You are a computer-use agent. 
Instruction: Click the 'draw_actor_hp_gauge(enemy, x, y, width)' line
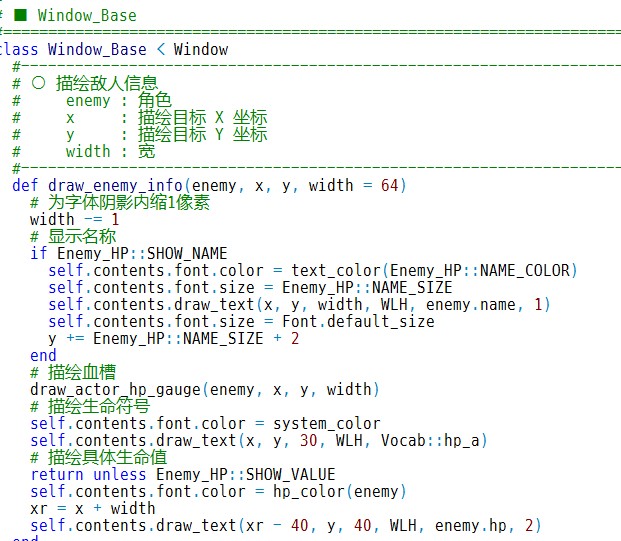[x=205, y=390]
